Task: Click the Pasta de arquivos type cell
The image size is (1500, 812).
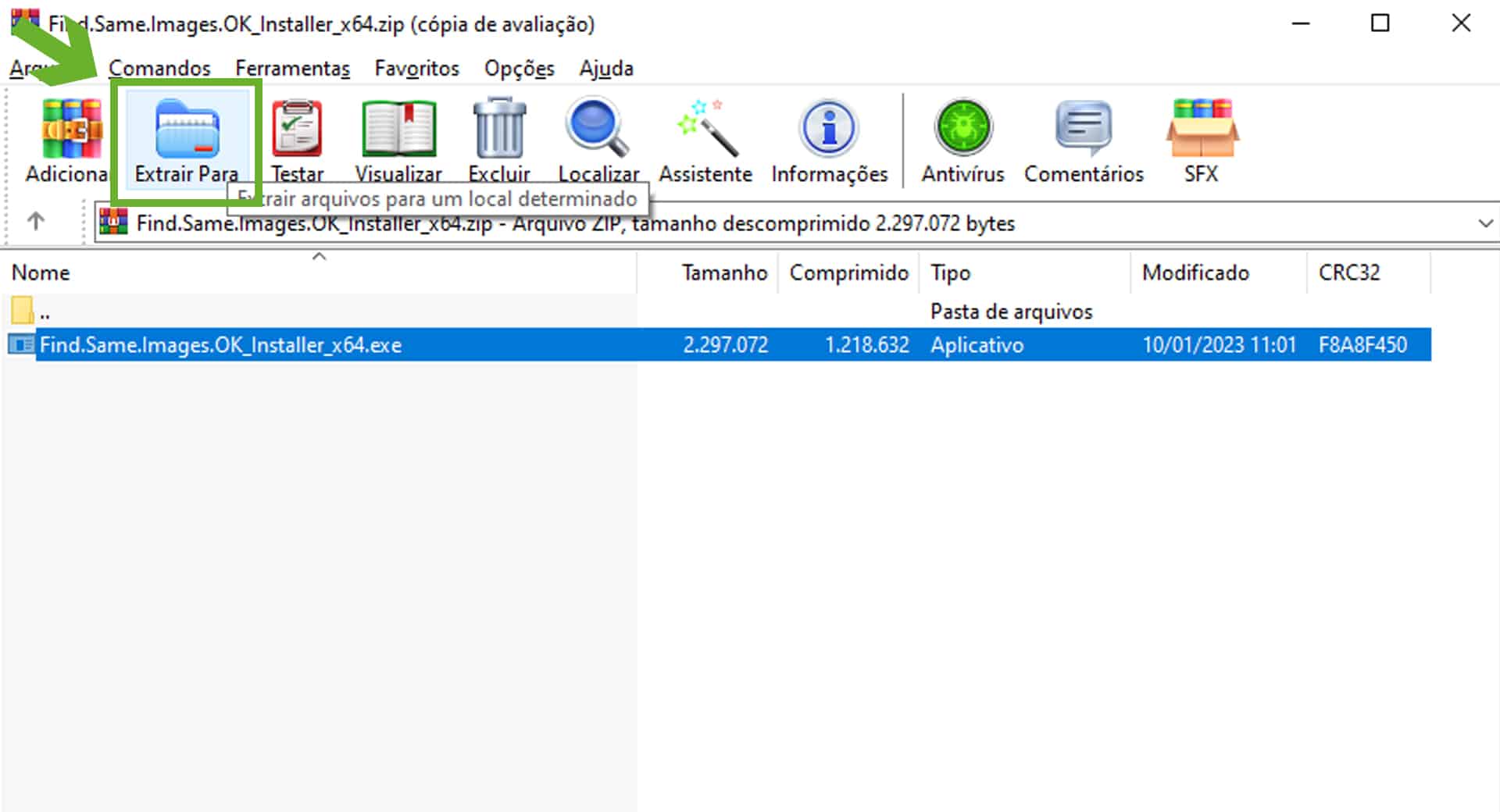Action: (x=1012, y=312)
